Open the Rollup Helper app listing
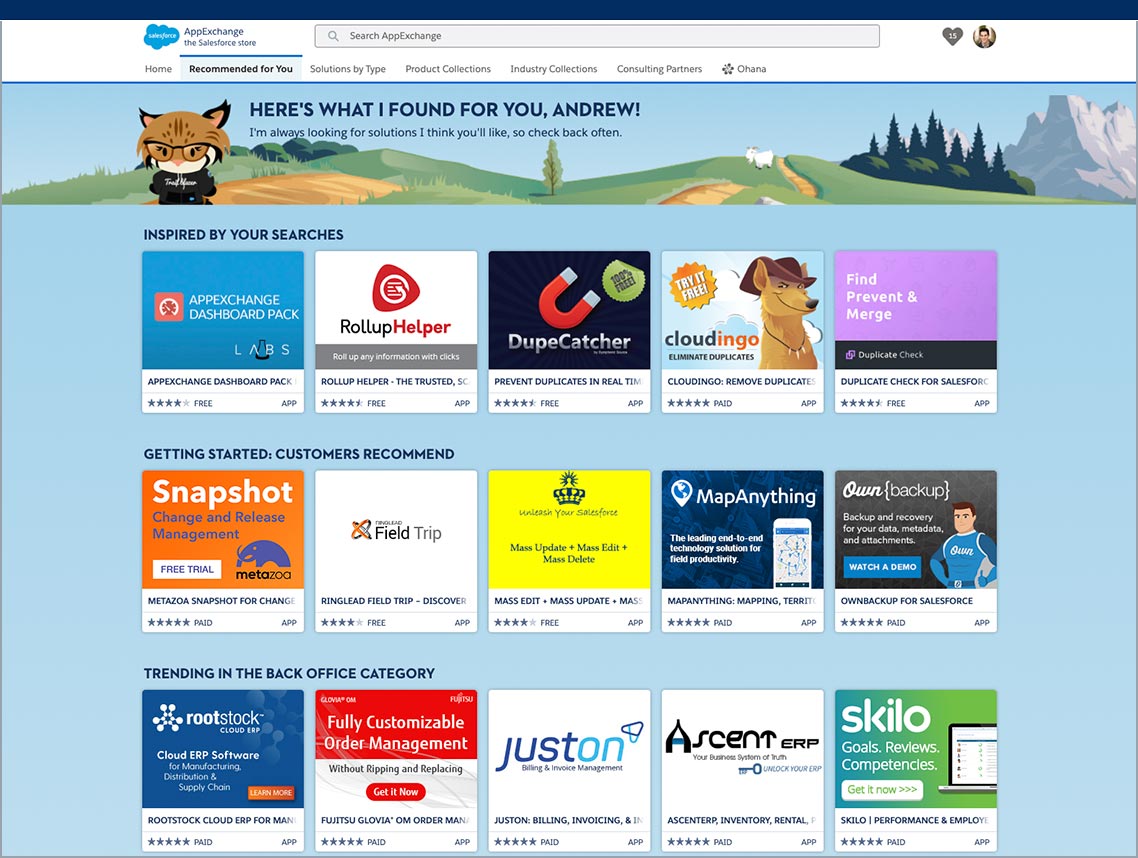This screenshot has width=1138, height=858. 396,310
